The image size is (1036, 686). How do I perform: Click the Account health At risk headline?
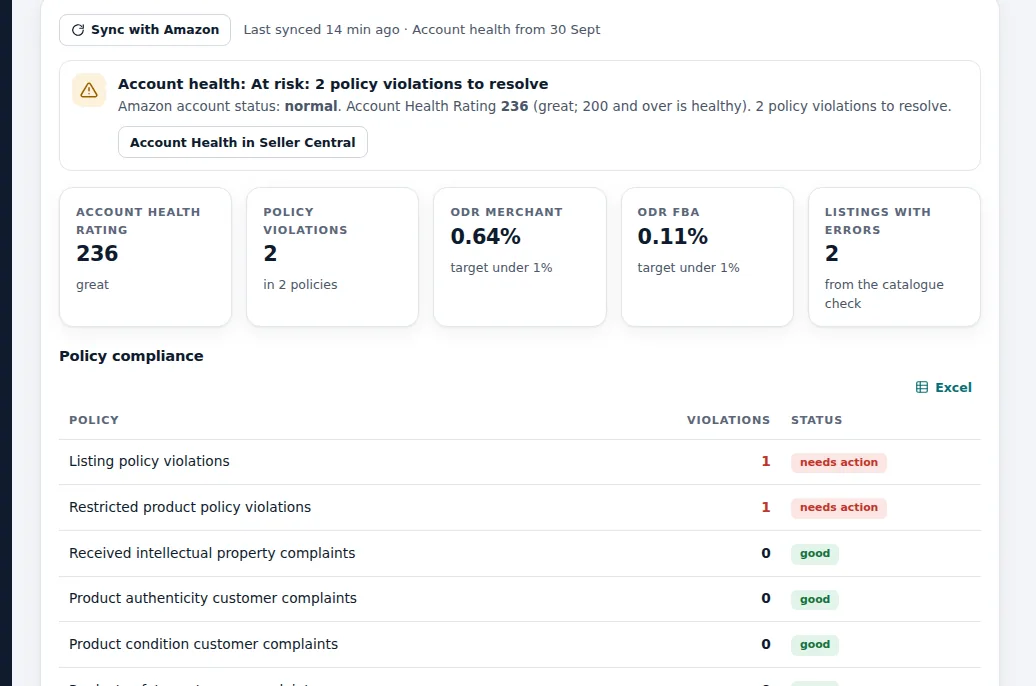click(333, 84)
